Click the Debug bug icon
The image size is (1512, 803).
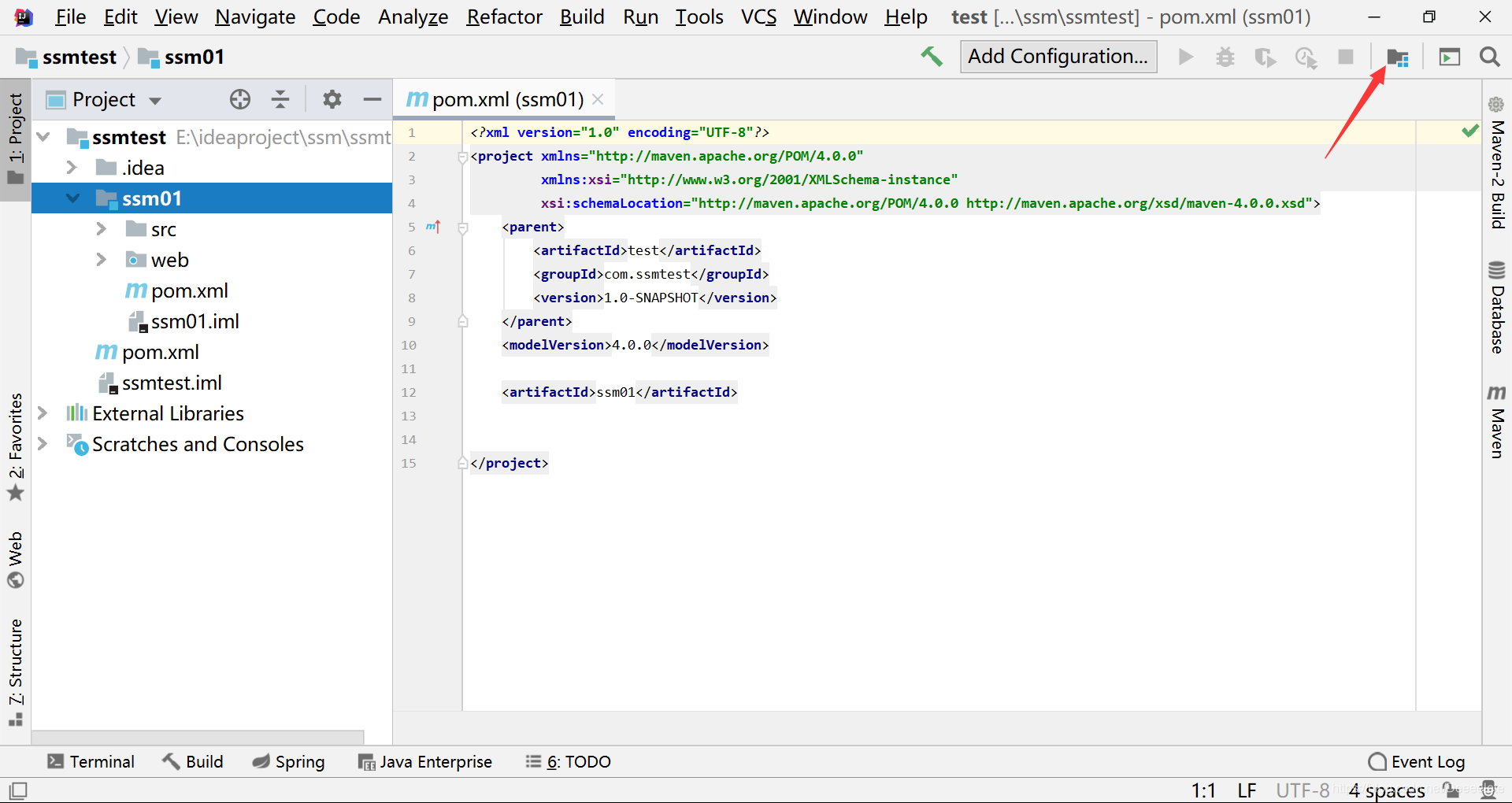pos(1225,57)
